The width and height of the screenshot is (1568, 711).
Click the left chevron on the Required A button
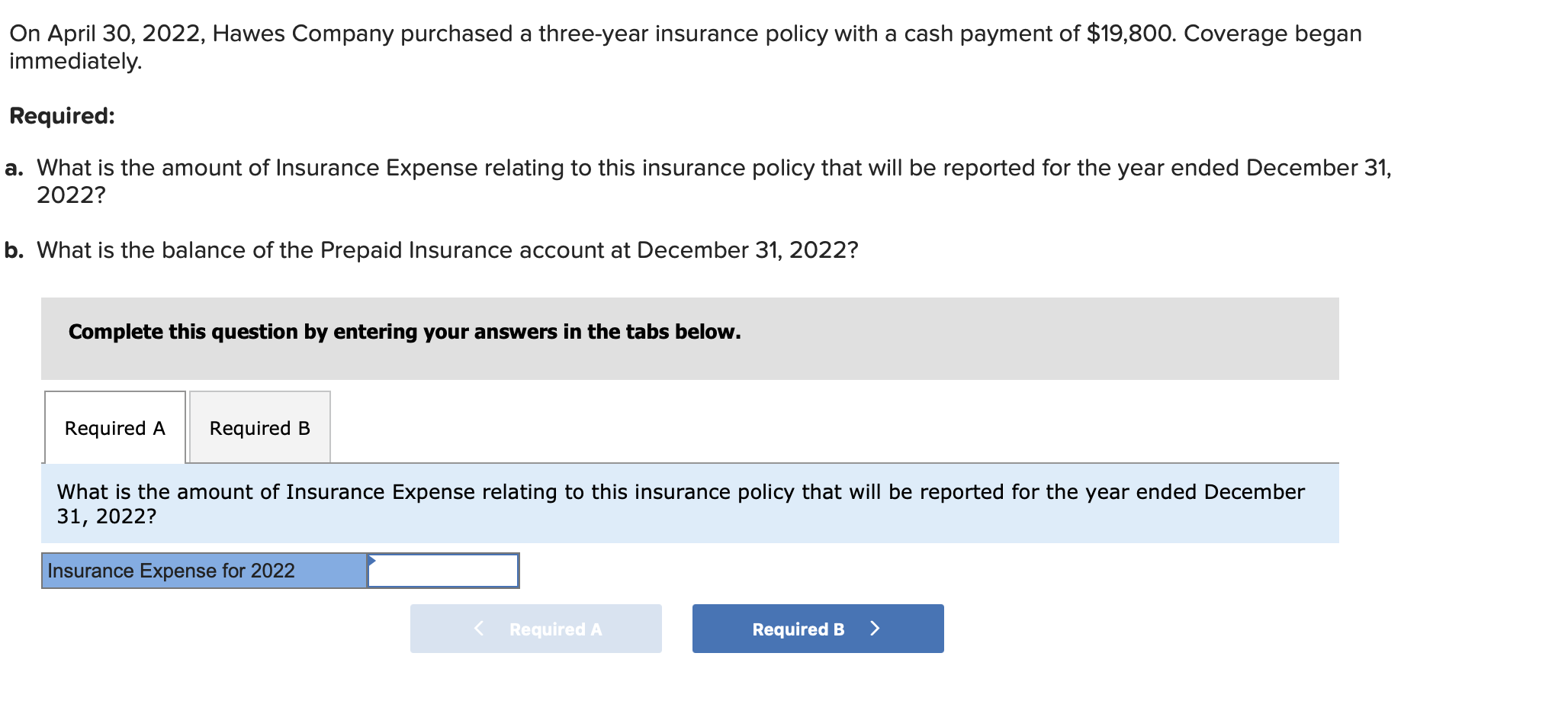pos(479,629)
